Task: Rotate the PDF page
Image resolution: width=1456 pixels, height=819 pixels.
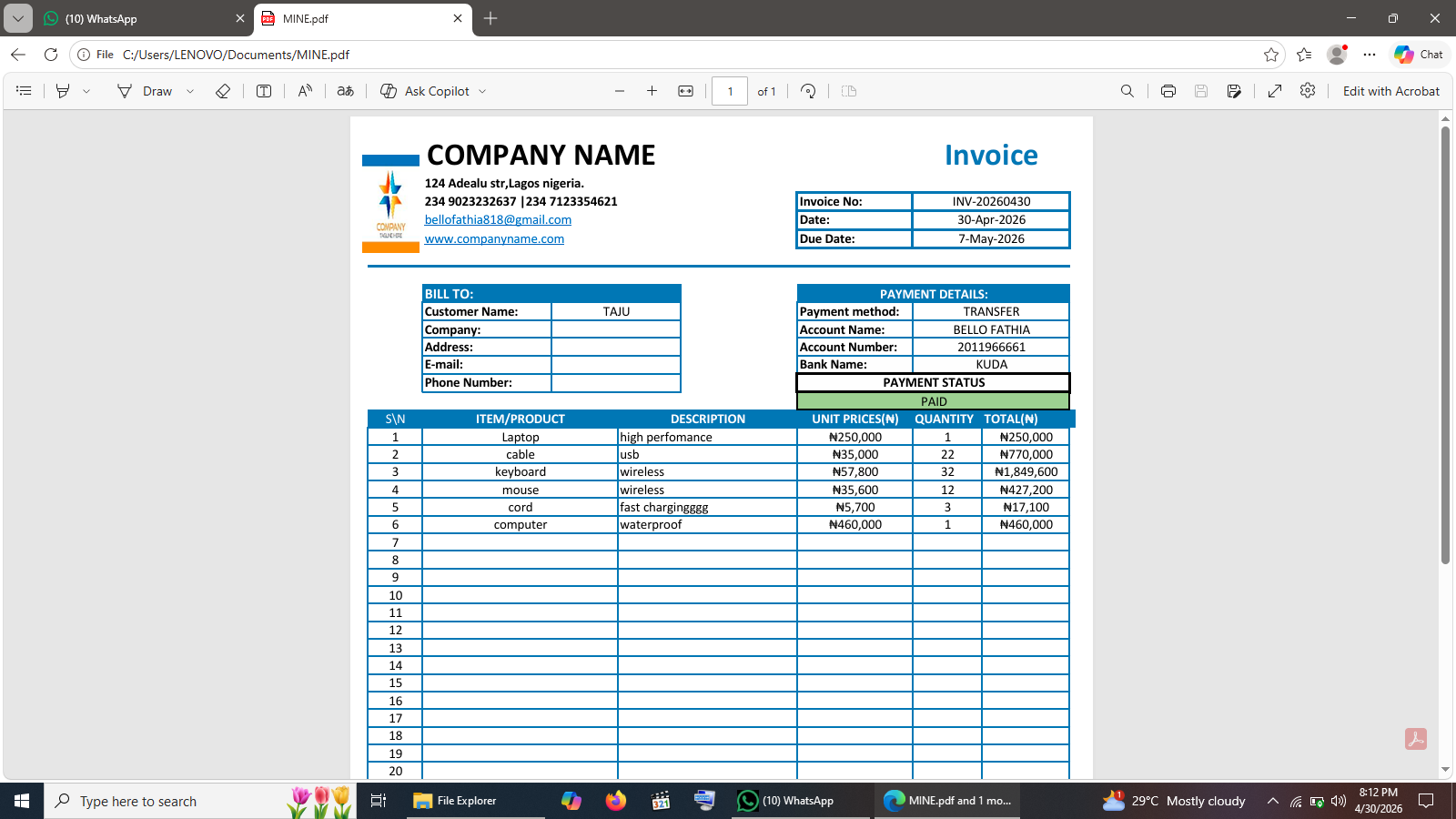Action: [808, 91]
